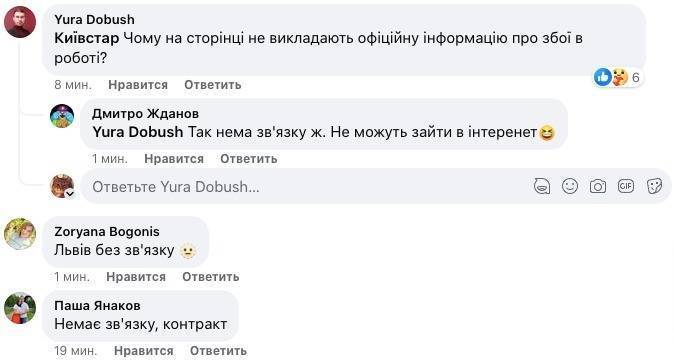
Task: Like Yura Dobush's comment with Нравится
Action: [x=138, y=85]
